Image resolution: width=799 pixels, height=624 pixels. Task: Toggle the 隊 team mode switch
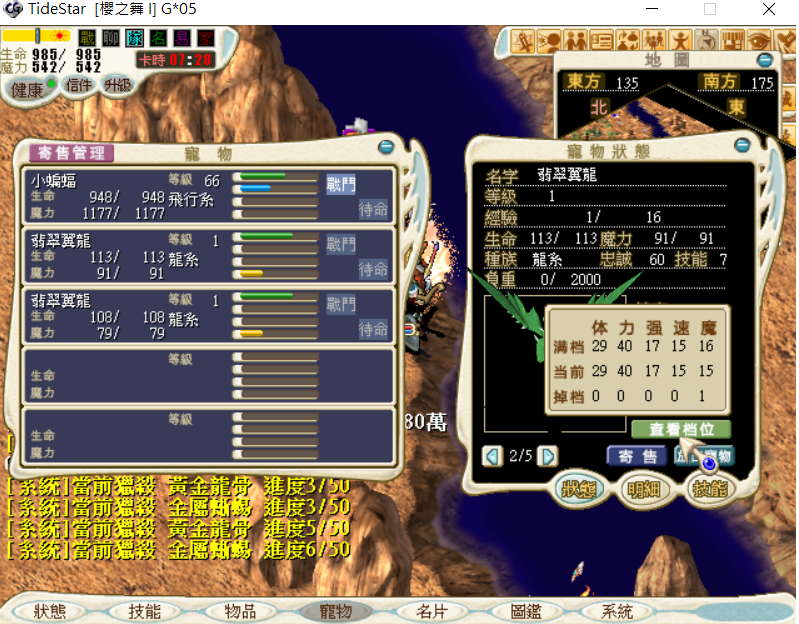[x=135, y=38]
